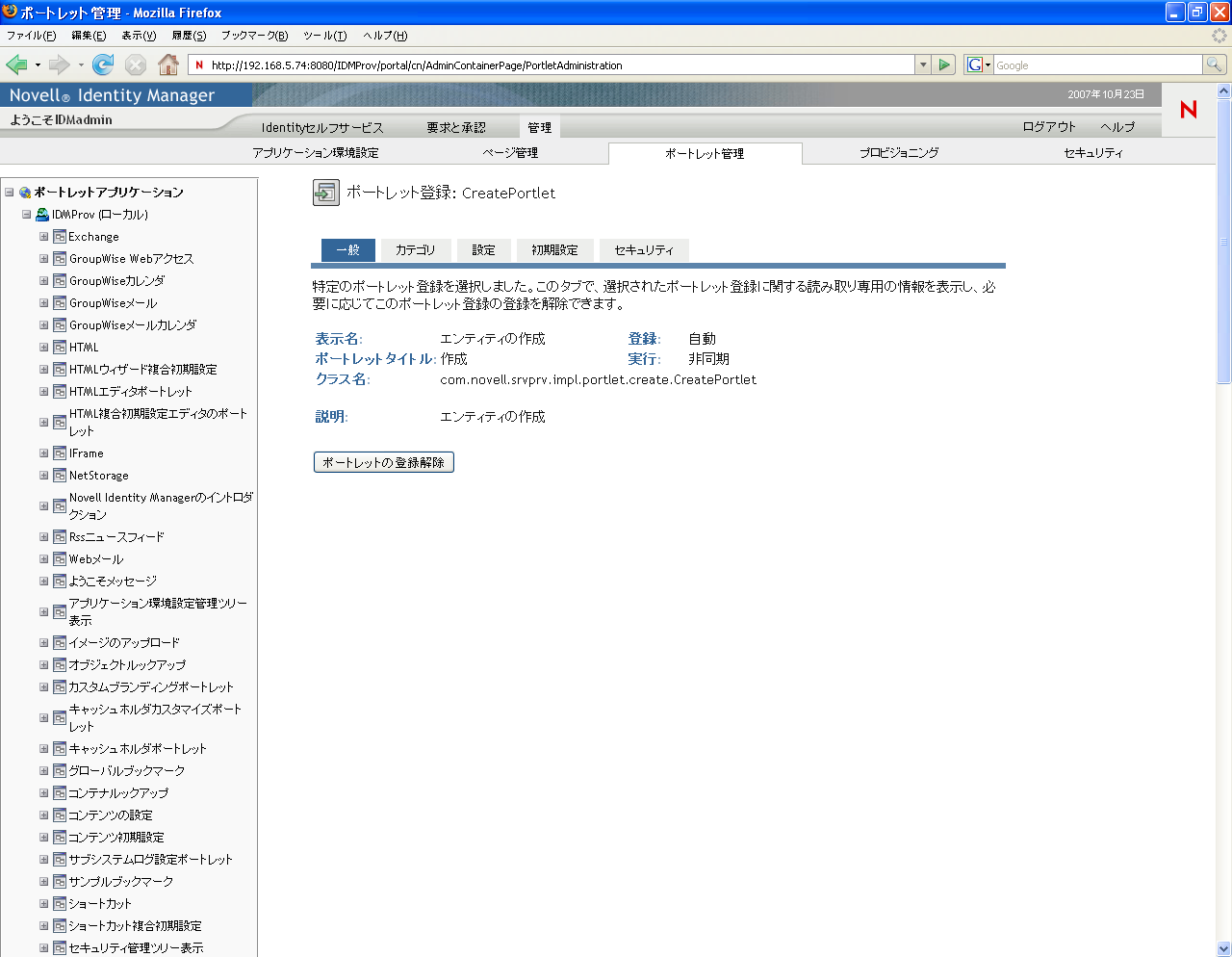Open the 履歴(S) menu
Viewport: 1232px width, 957px height.
[x=189, y=36]
